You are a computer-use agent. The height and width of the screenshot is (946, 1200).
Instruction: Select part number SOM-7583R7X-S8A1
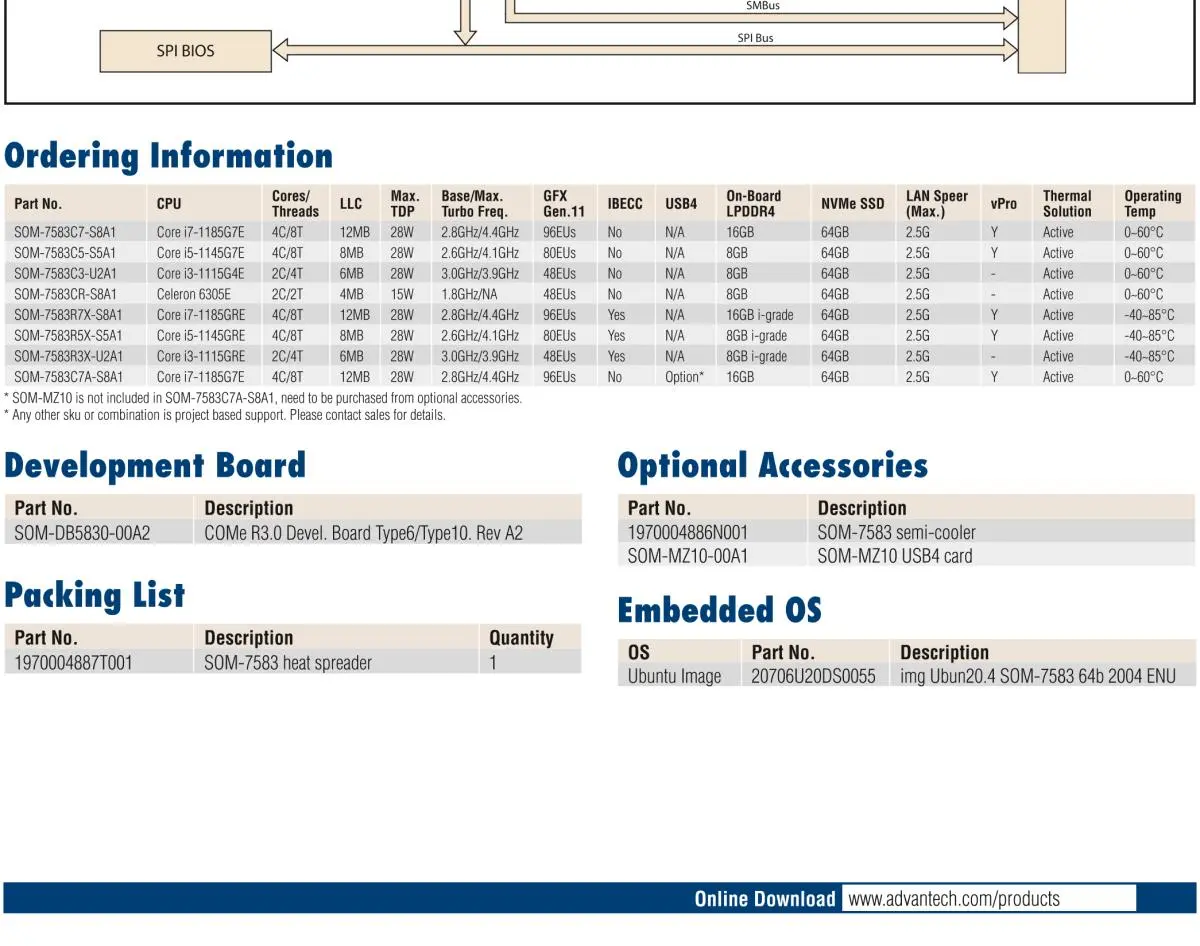(68, 315)
